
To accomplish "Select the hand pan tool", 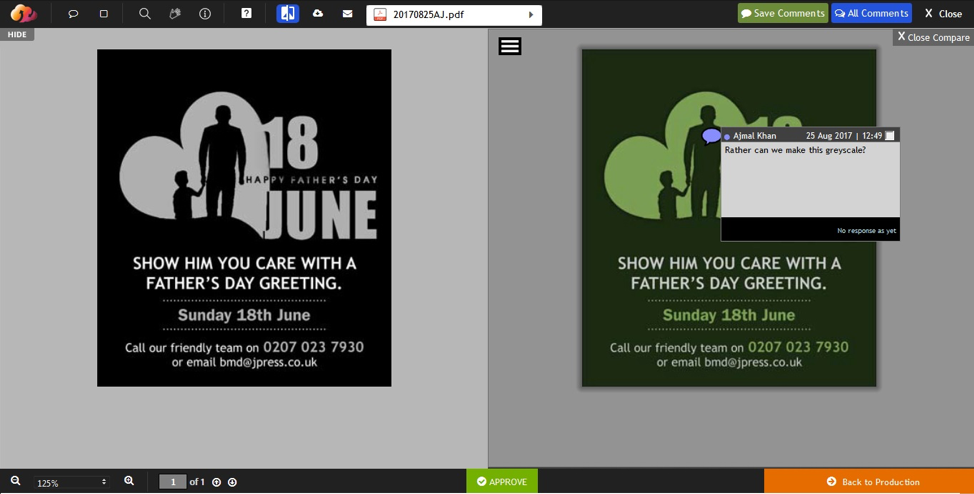I will point(175,14).
